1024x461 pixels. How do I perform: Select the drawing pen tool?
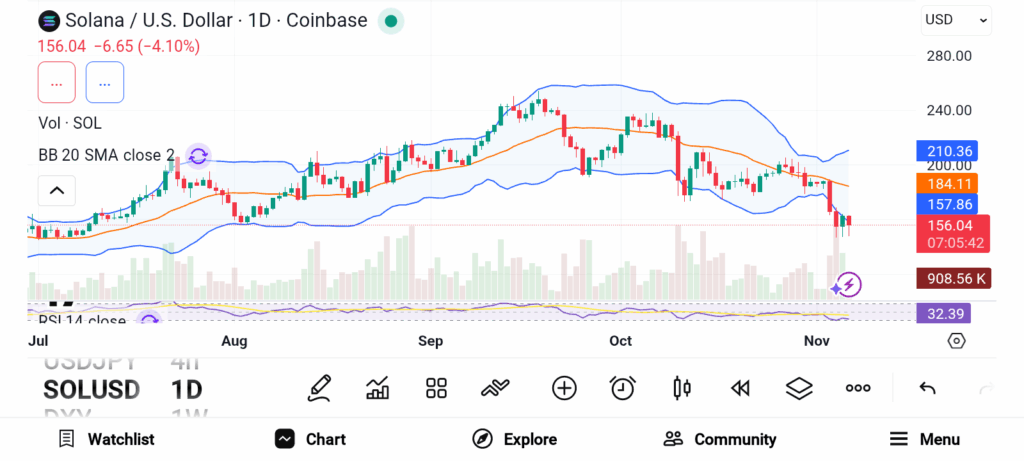tap(320, 388)
